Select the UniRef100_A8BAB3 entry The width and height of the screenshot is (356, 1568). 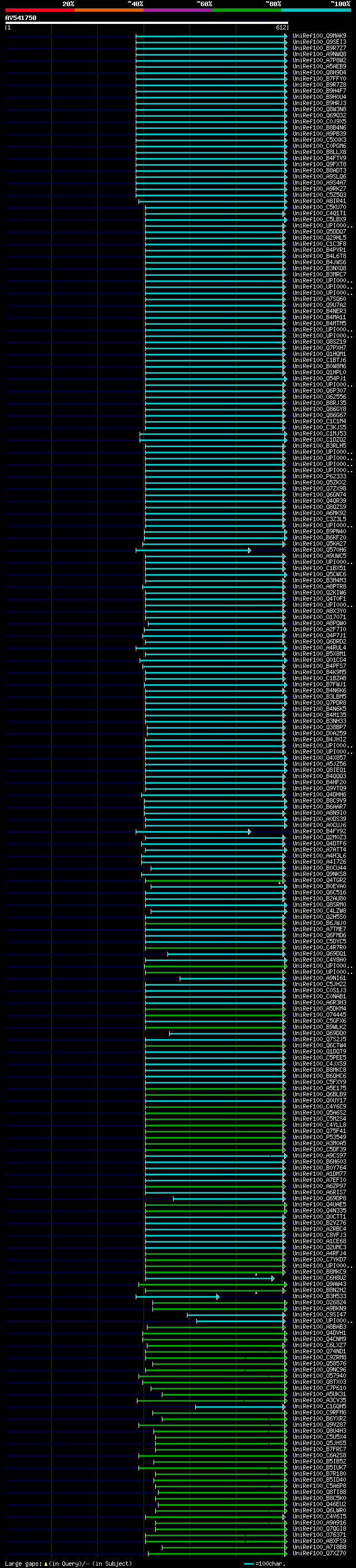coord(319,1327)
